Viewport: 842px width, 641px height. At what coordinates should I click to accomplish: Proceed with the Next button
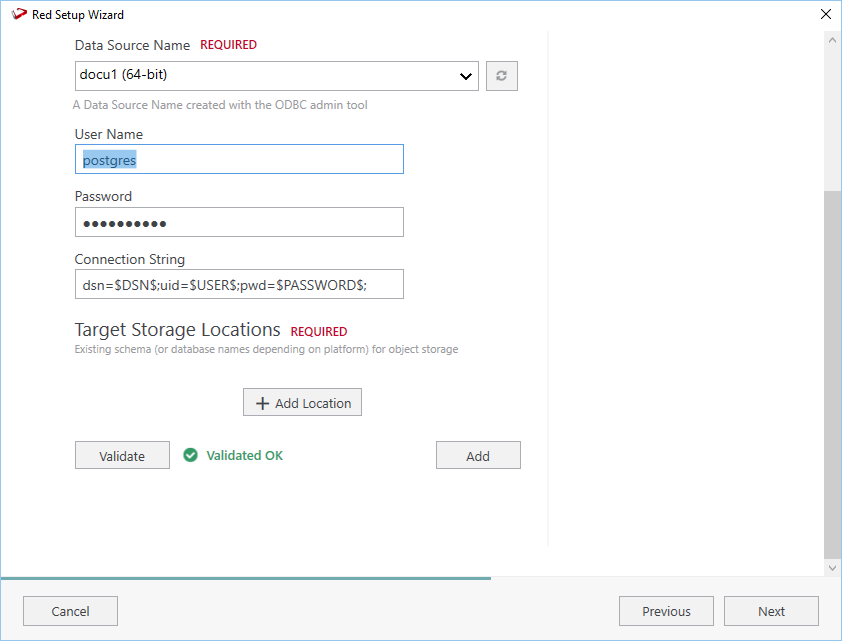(x=771, y=611)
